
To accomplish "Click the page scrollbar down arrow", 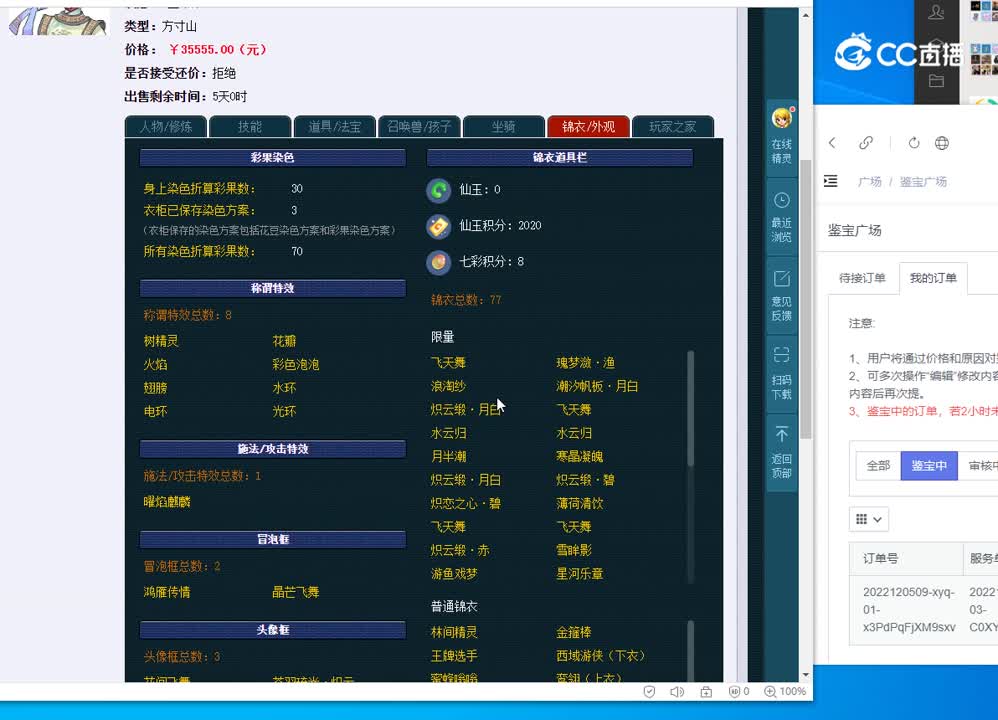I will (x=806, y=675).
